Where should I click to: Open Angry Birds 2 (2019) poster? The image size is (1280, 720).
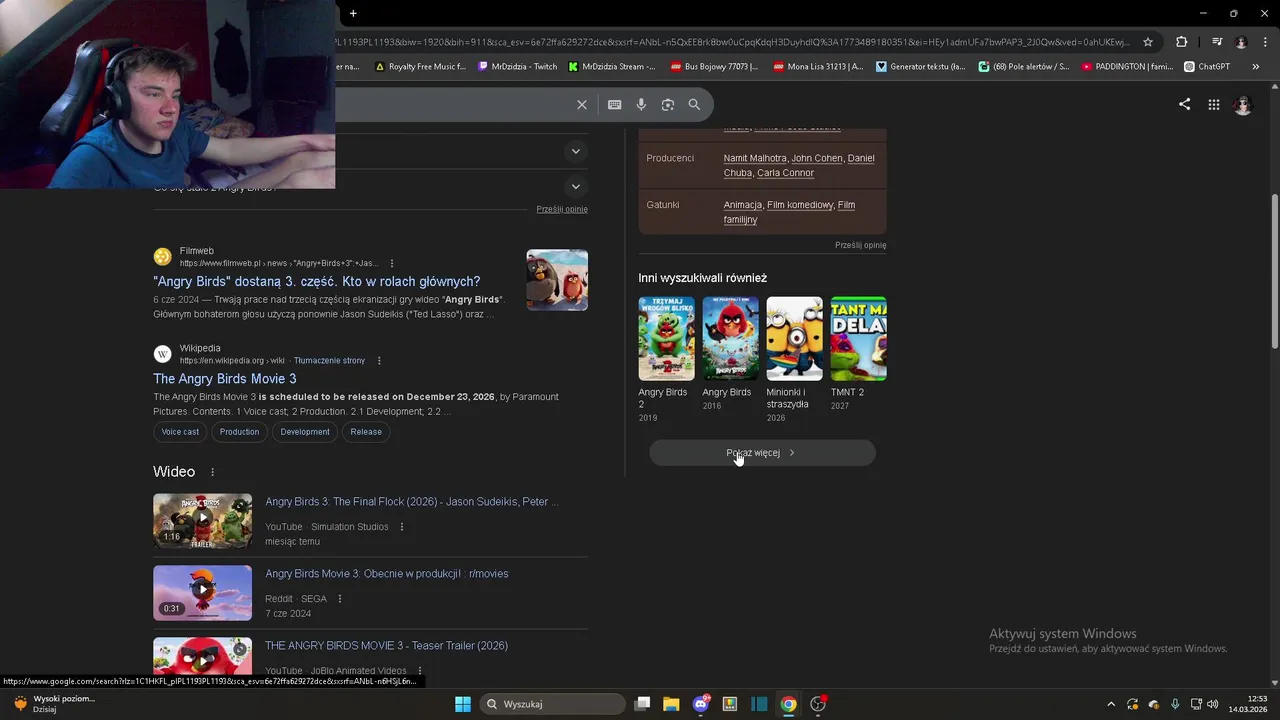click(666, 339)
